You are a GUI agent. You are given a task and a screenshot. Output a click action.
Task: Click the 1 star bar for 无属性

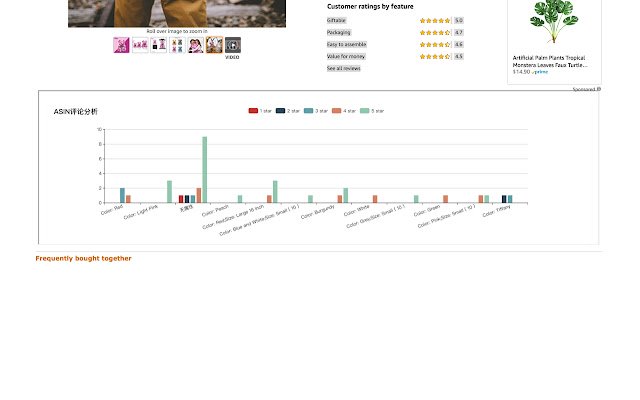point(181,199)
